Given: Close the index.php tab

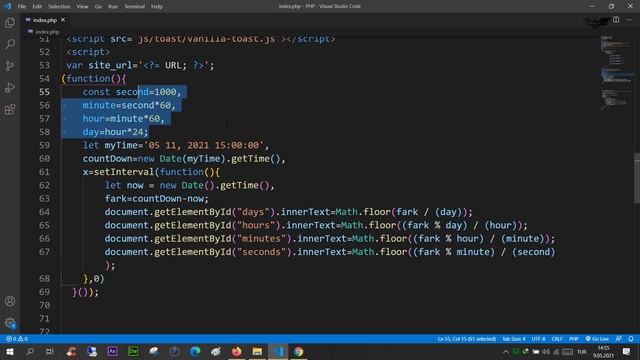Looking at the screenshot, I should [63, 20].
